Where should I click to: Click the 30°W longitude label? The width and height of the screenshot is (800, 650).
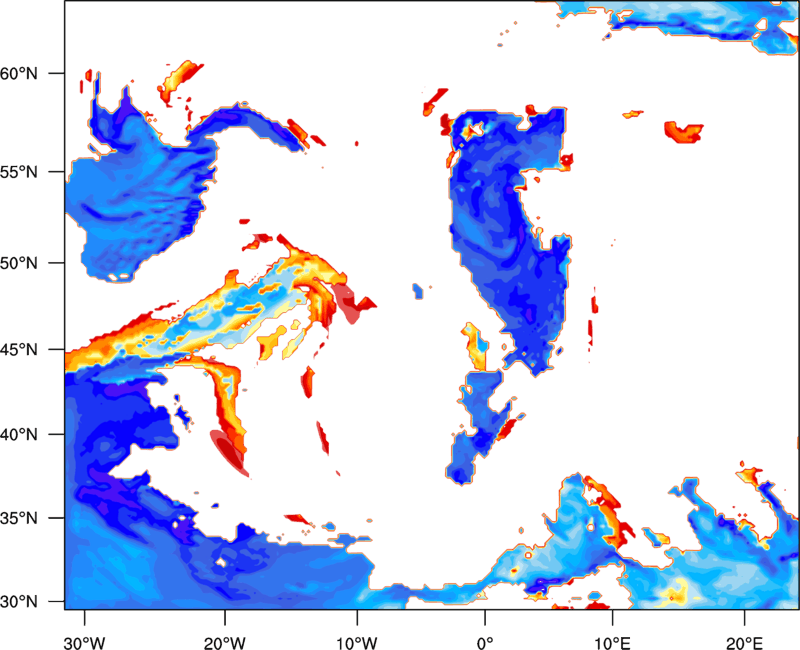click(85, 643)
